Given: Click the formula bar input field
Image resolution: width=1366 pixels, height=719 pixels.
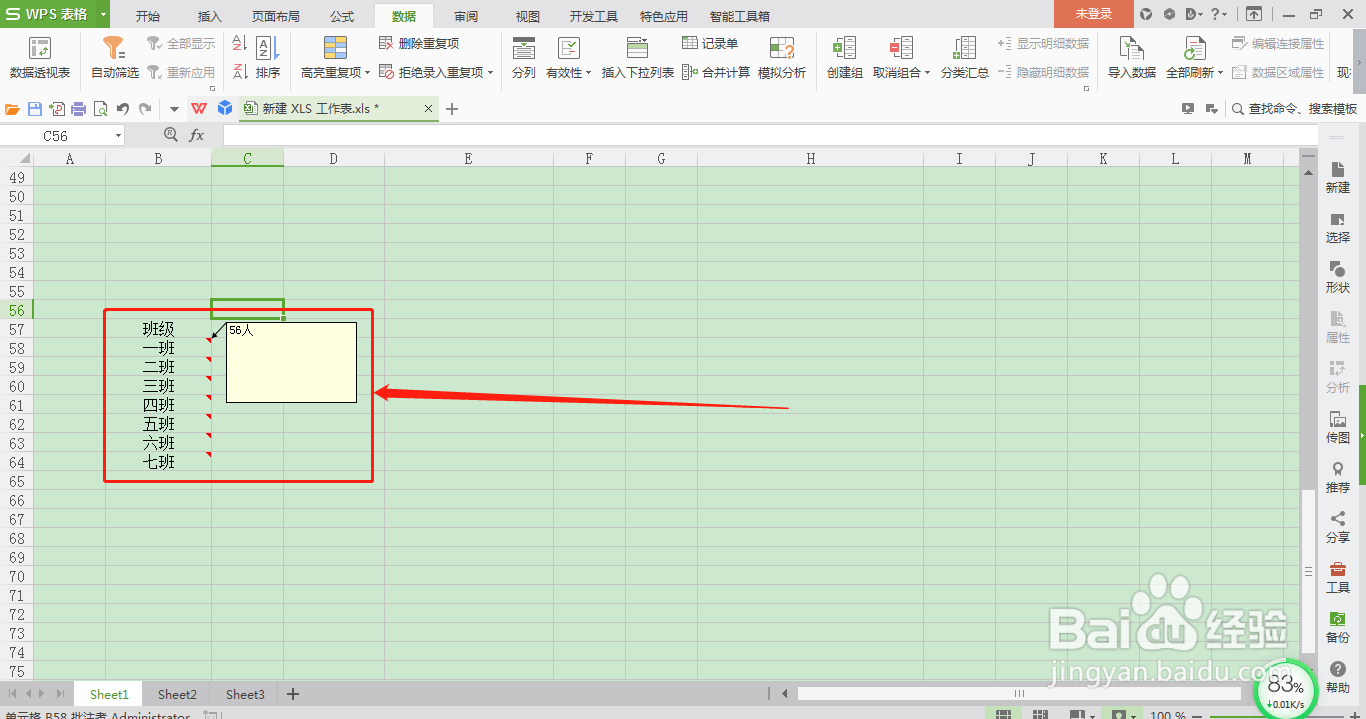Looking at the screenshot, I should (x=770, y=135).
